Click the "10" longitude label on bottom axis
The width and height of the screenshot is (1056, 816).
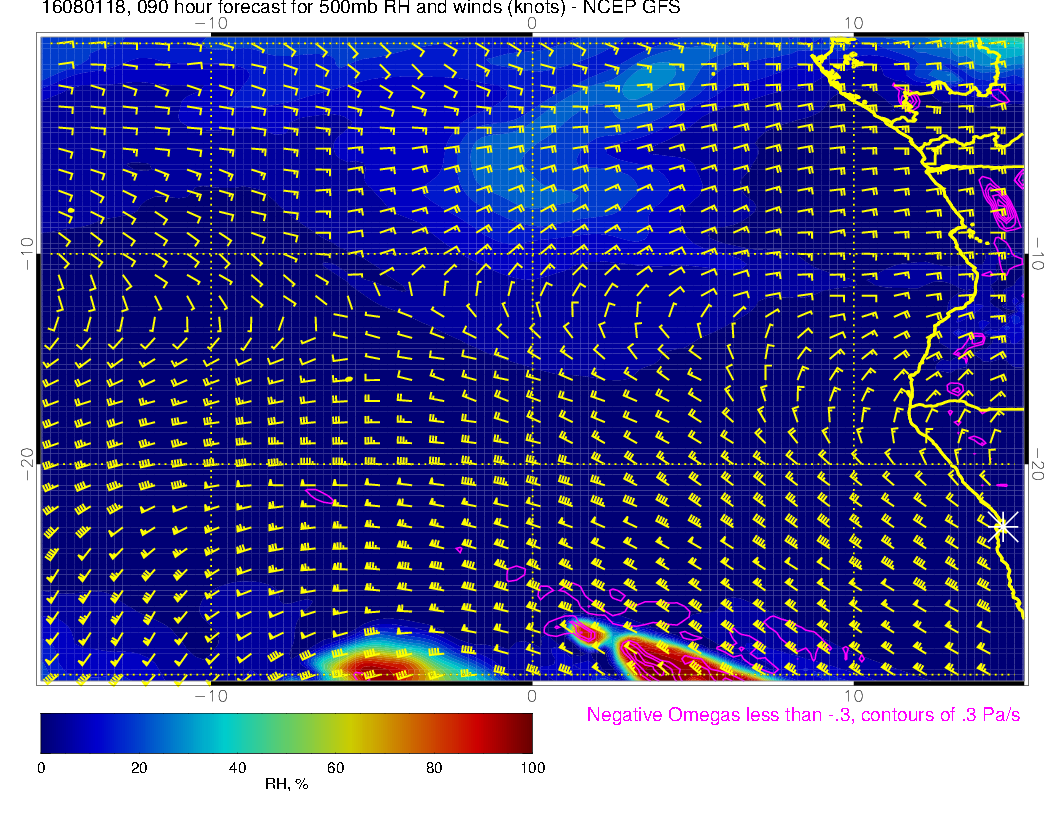(x=852, y=695)
